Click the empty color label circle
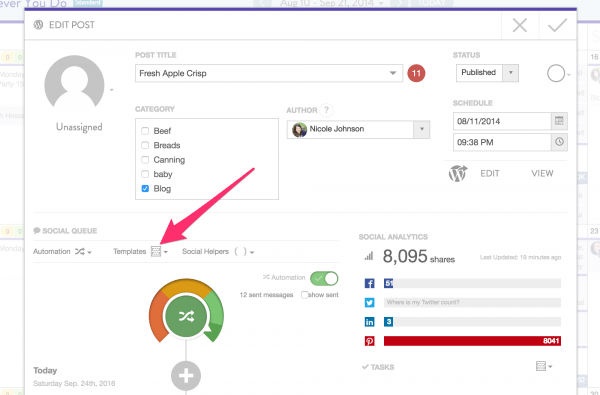 click(x=556, y=73)
